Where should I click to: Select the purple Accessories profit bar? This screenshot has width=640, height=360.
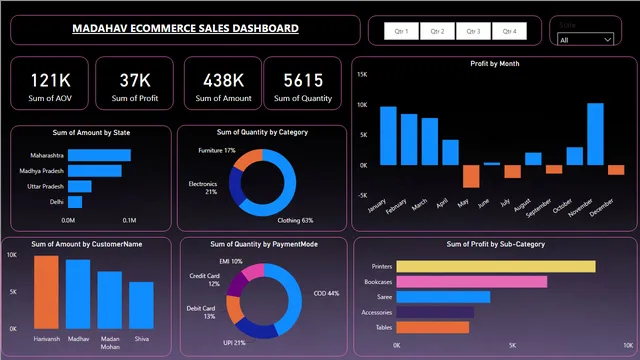[435, 312]
